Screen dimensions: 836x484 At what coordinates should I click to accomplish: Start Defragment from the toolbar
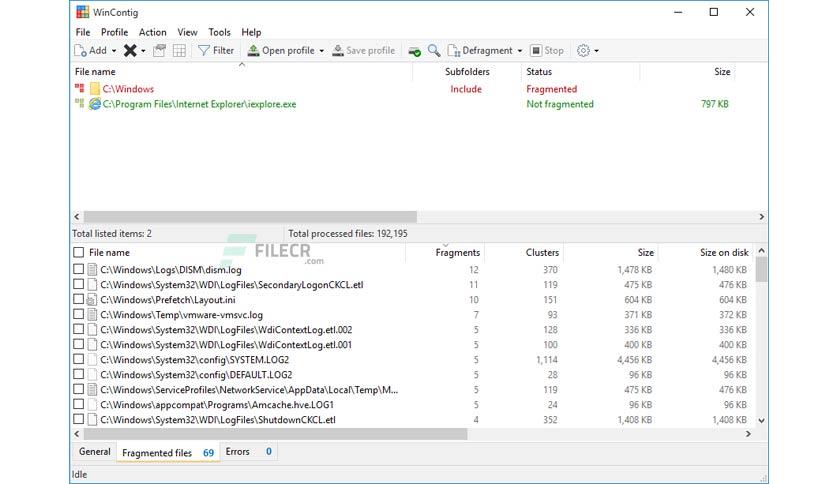pyautogui.click(x=480, y=50)
